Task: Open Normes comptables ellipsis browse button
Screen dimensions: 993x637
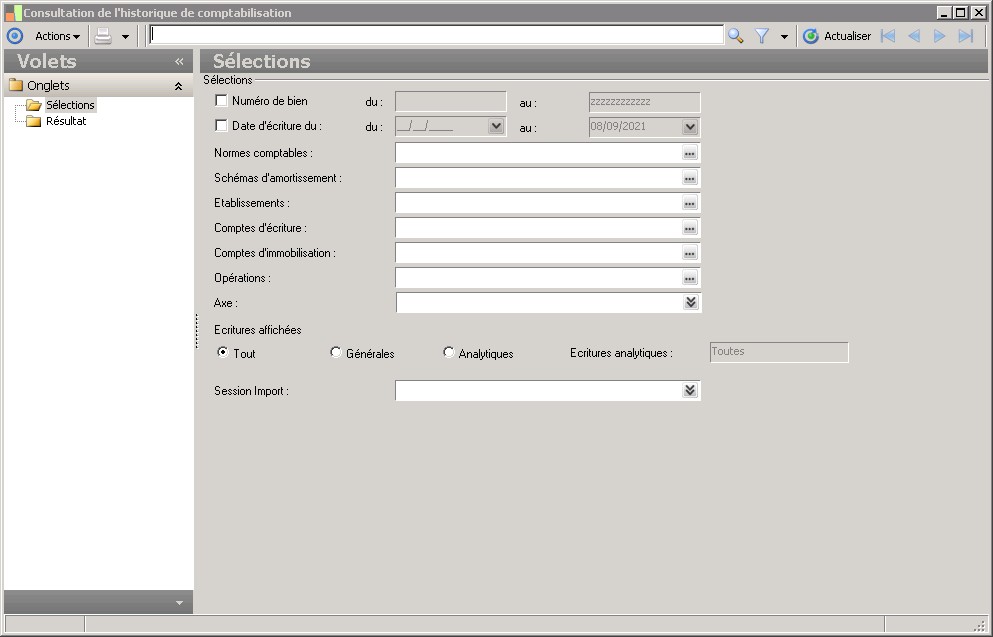Action: click(x=689, y=153)
